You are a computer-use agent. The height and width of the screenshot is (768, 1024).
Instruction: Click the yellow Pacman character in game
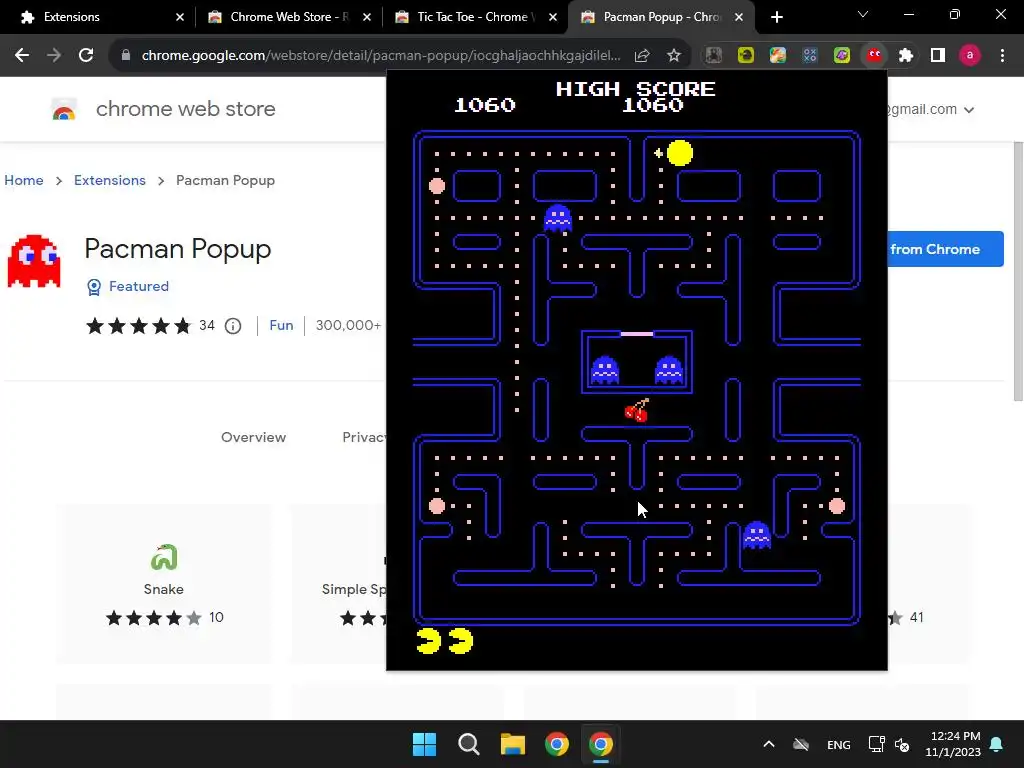680,153
